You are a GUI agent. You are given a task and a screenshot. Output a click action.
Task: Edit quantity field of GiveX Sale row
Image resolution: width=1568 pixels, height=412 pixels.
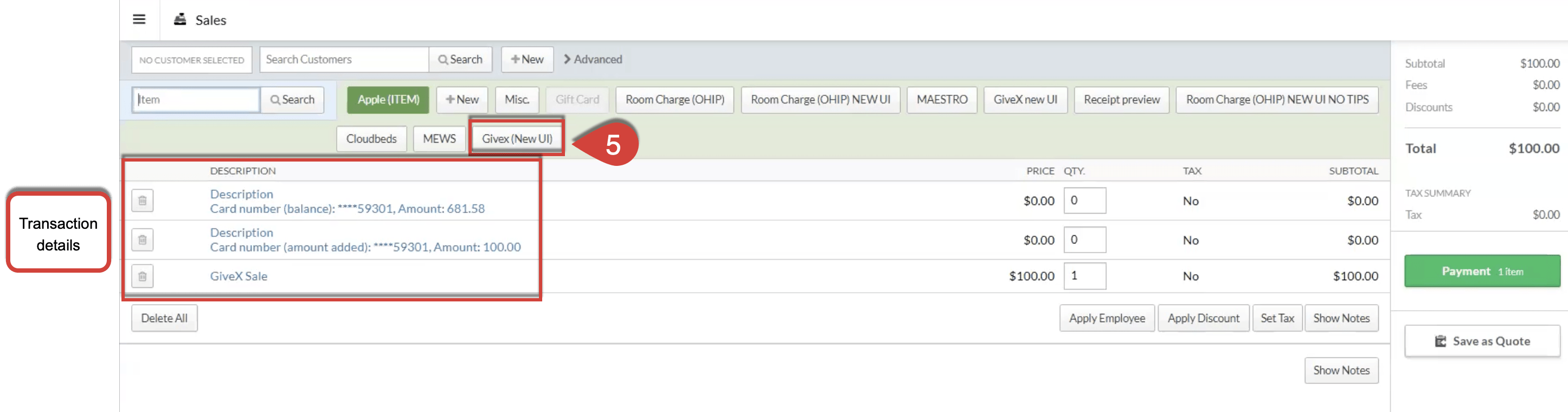pyautogui.click(x=1085, y=276)
